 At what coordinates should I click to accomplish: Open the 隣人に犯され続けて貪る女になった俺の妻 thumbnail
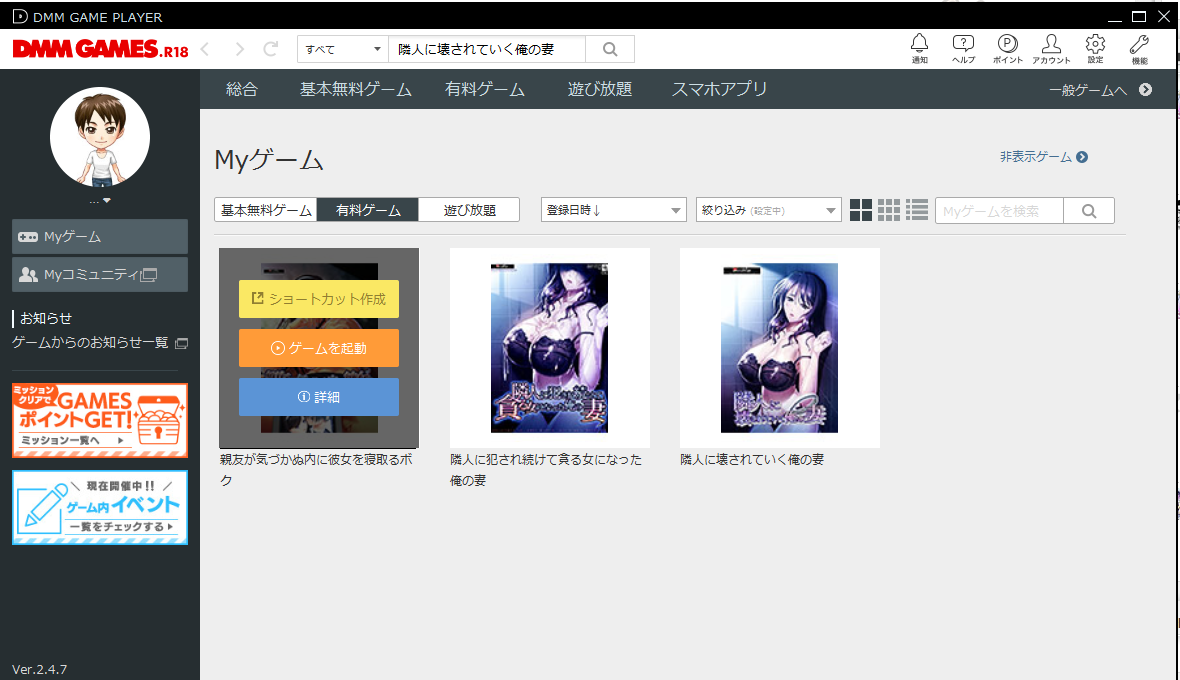[549, 348]
